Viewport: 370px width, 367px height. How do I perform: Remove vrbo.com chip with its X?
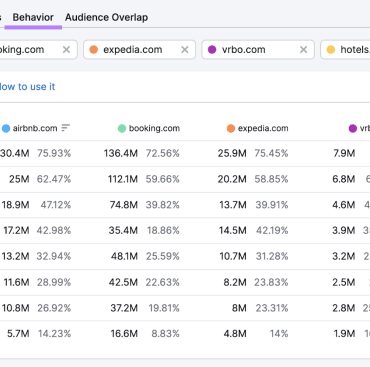(303, 50)
